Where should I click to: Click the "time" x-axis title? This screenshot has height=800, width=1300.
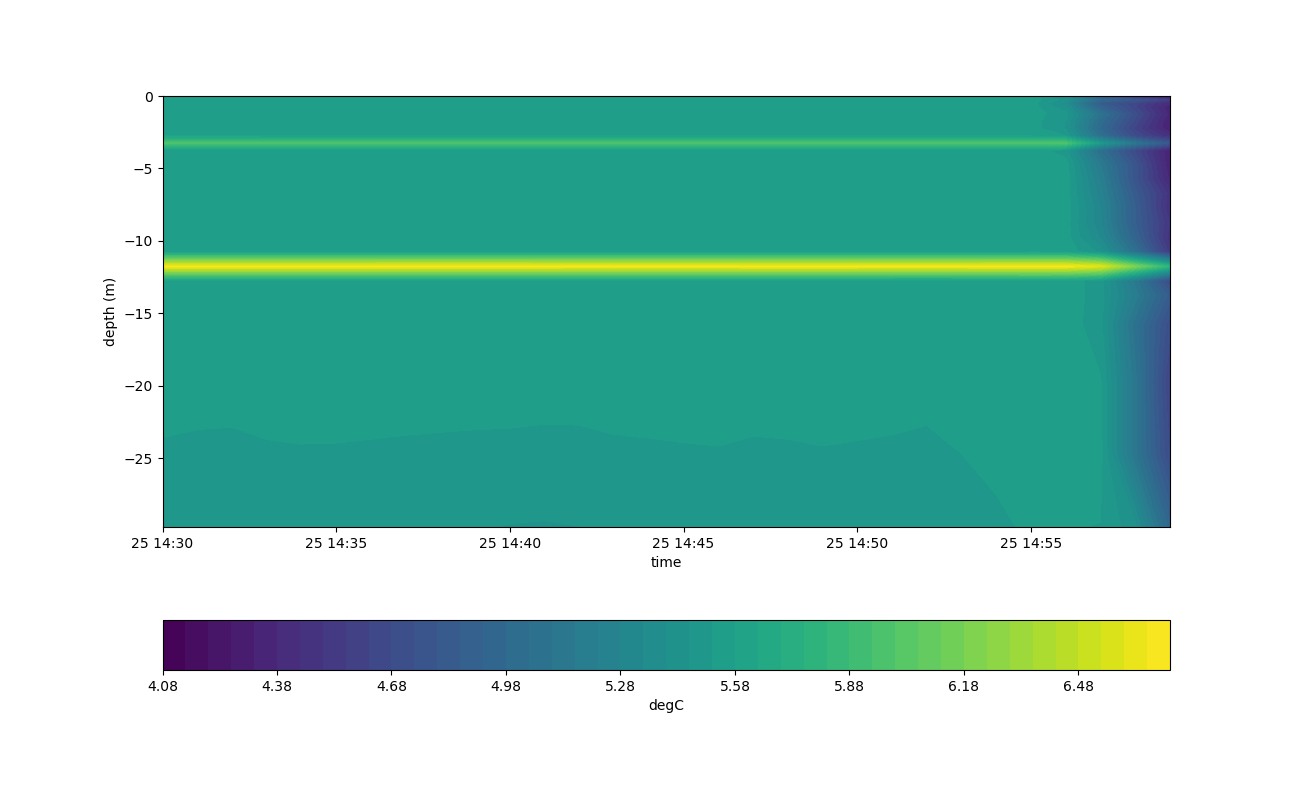(x=666, y=563)
